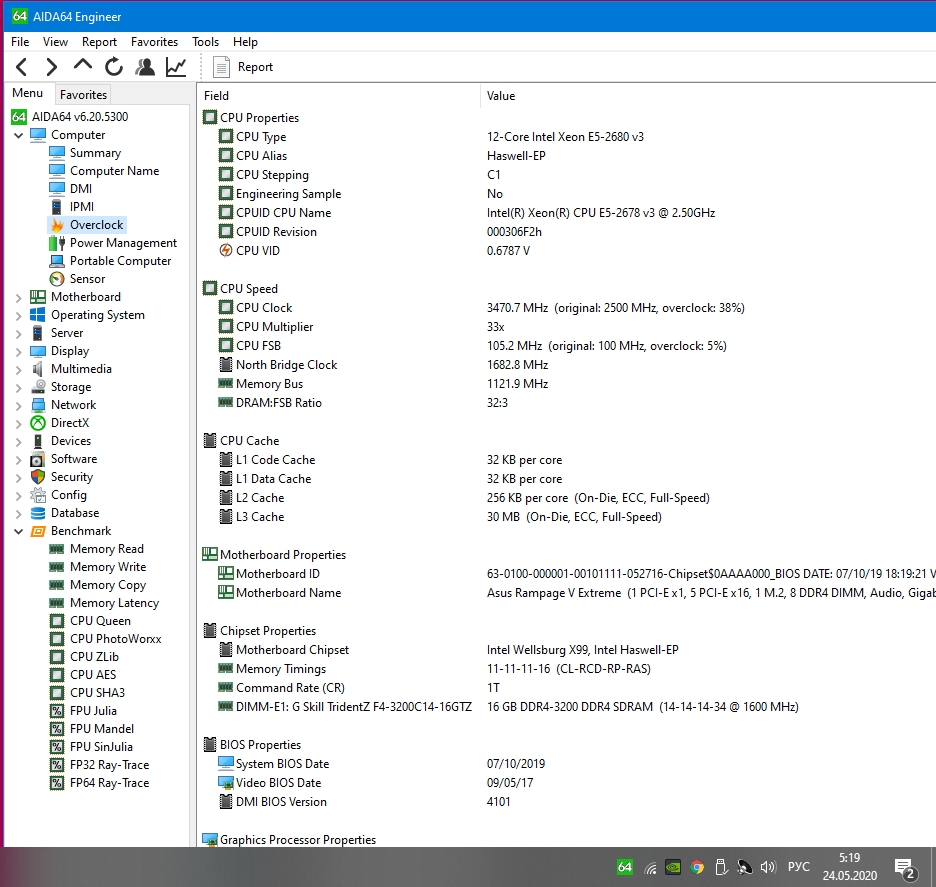Expand the Storage tree node
The width and height of the screenshot is (936, 887).
(x=19, y=387)
